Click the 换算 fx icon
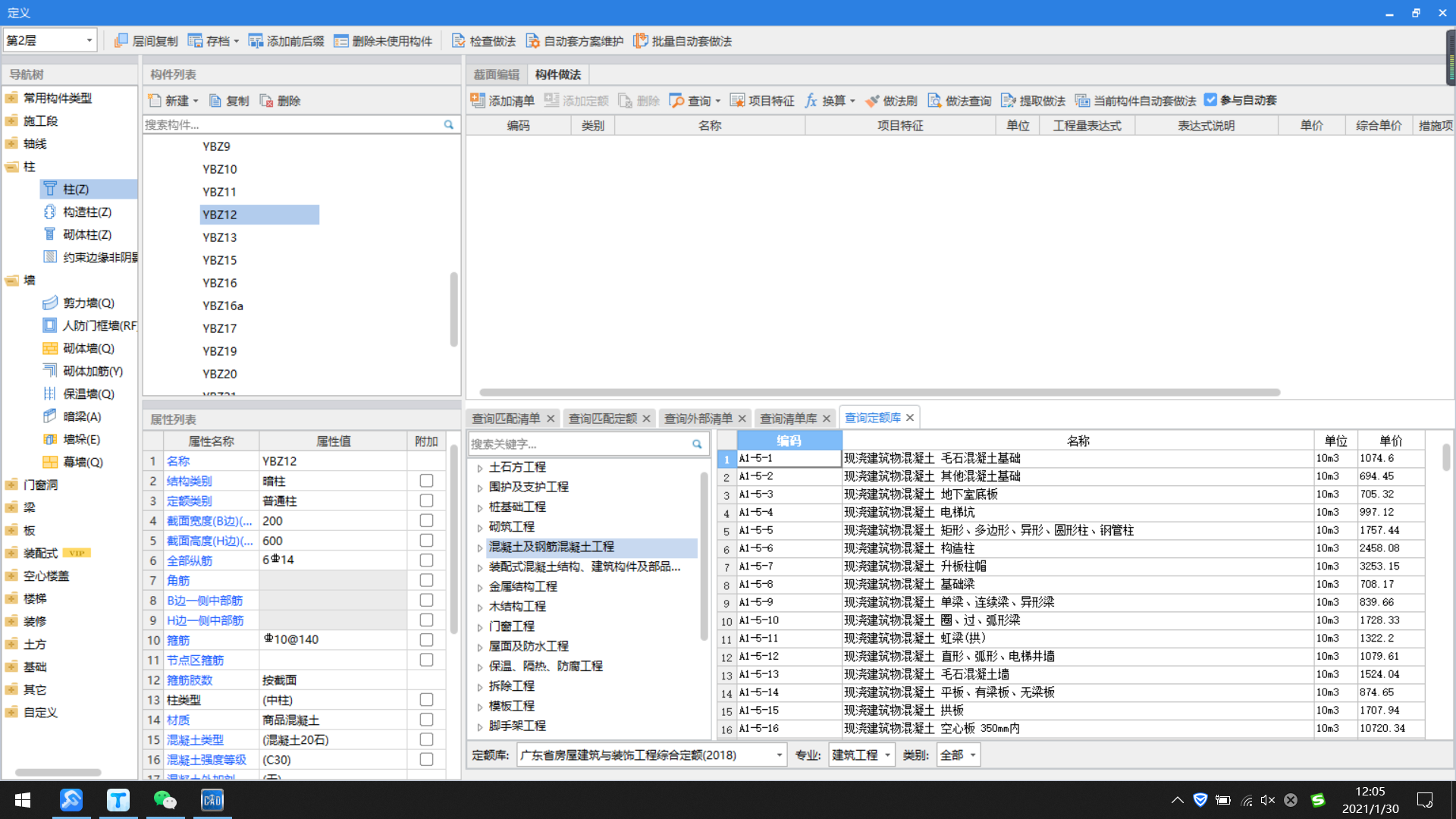The image size is (1456, 819). click(x=811, y=100)
